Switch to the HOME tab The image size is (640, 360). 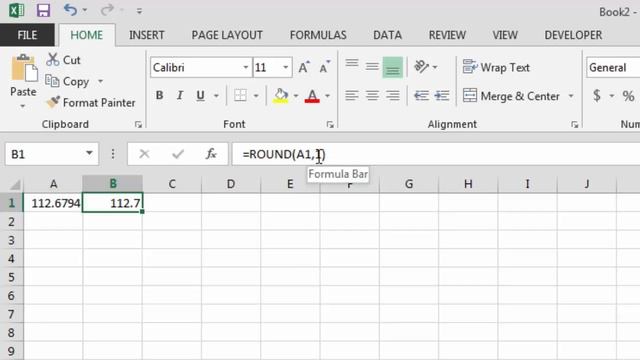87,35
